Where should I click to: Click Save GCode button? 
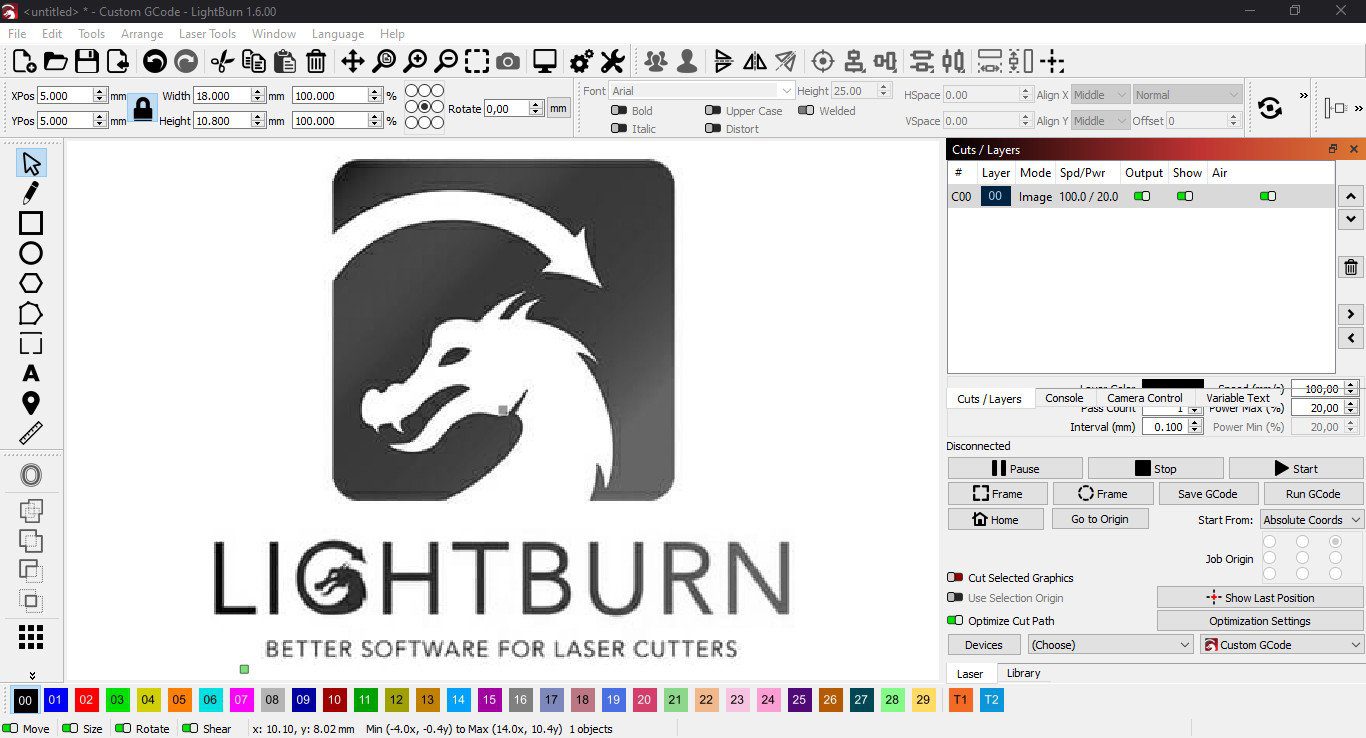point(1208,493)
